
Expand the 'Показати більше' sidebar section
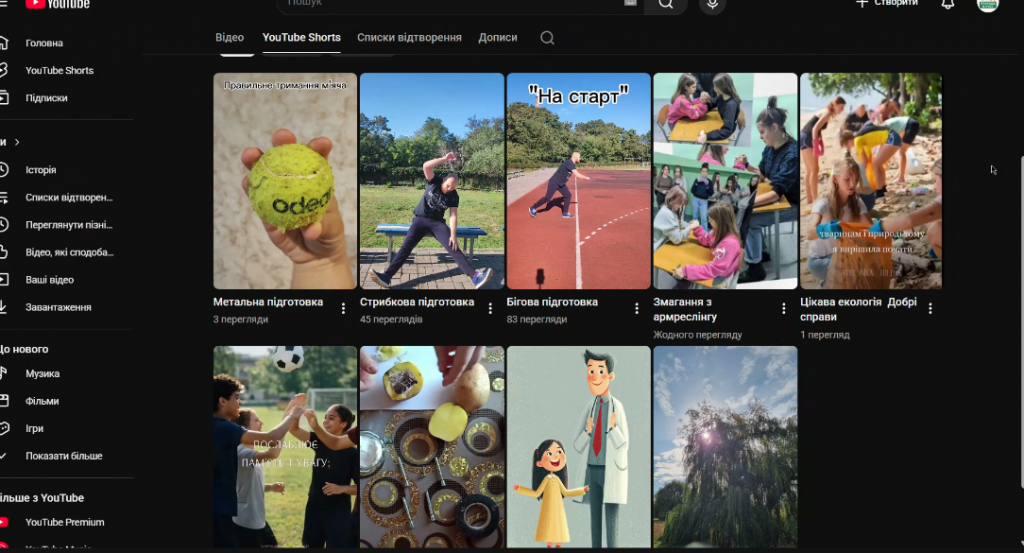coord(63,456)
